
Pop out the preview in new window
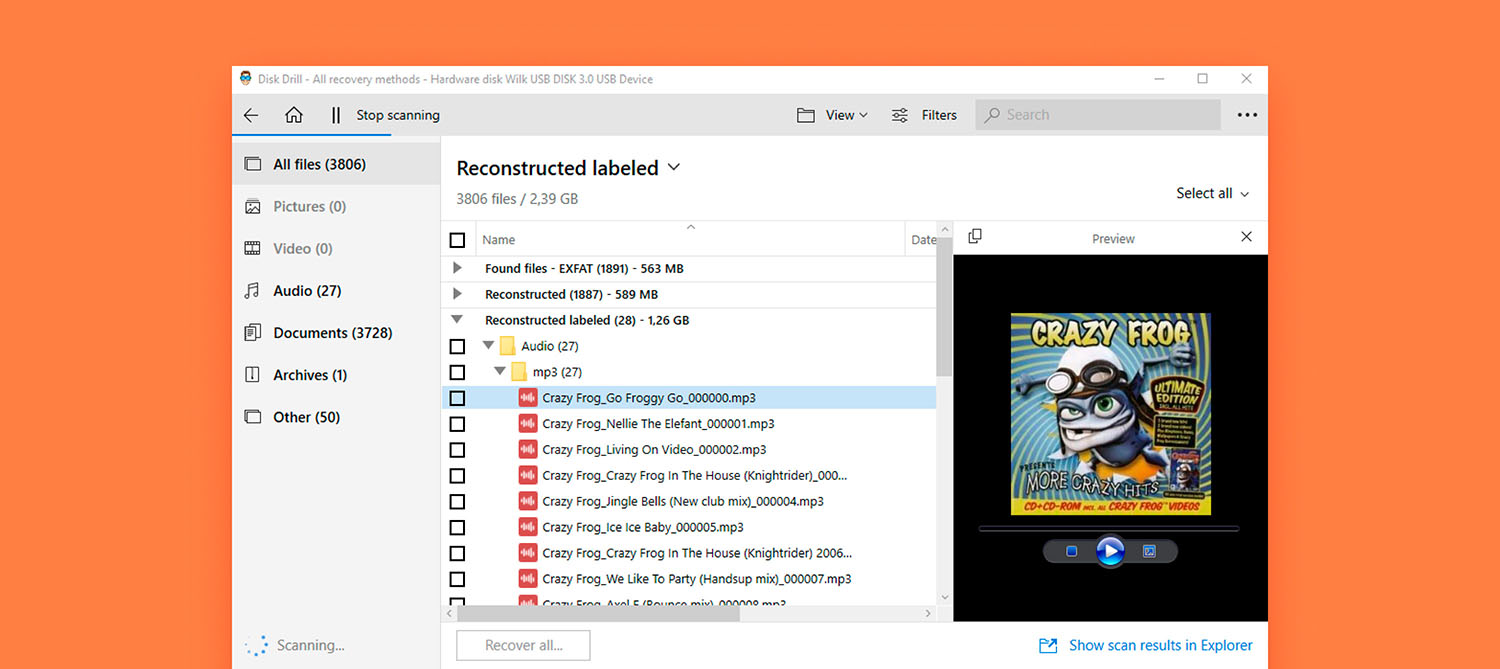975,236
